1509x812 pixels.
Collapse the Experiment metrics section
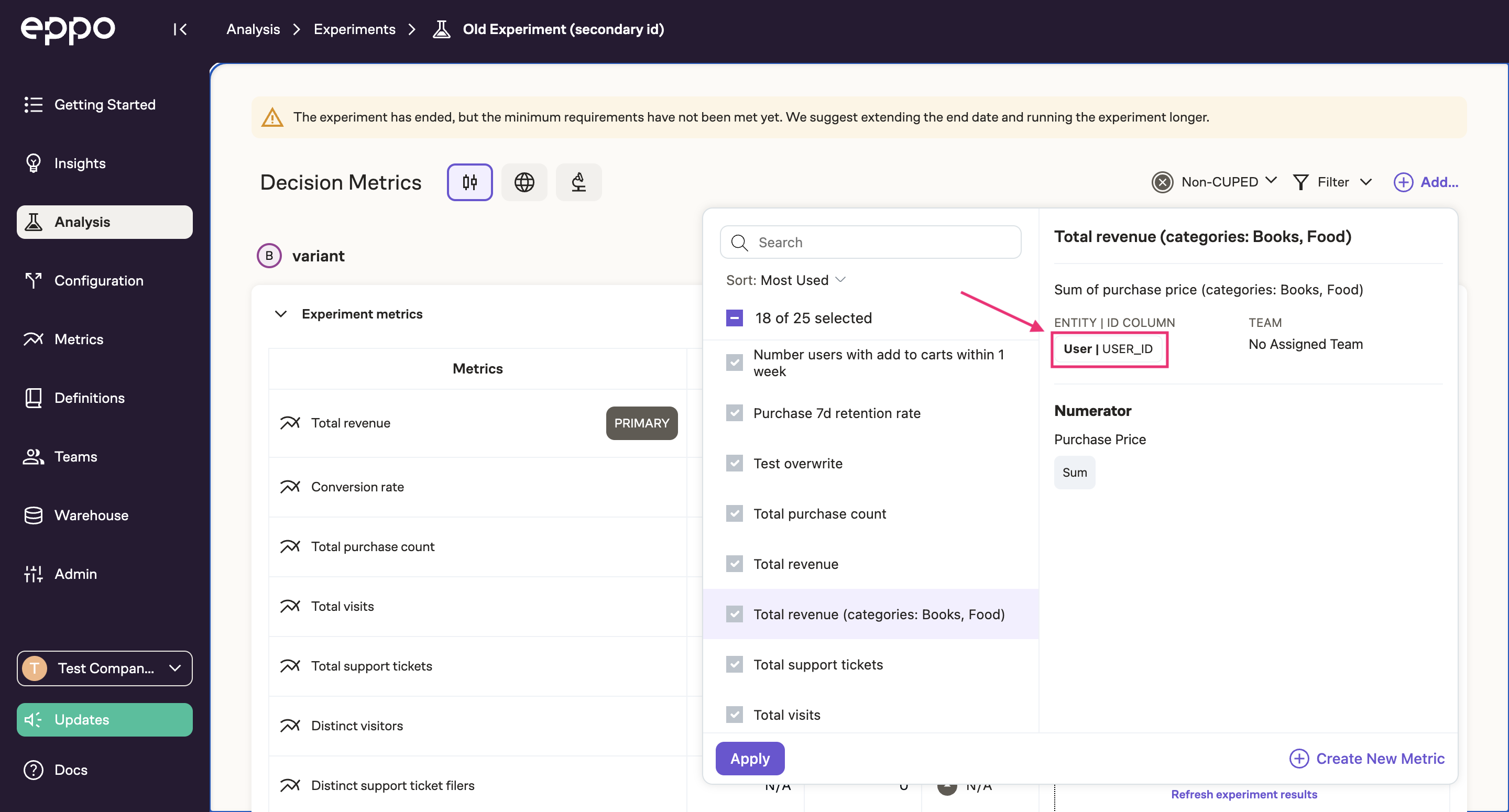281,314
